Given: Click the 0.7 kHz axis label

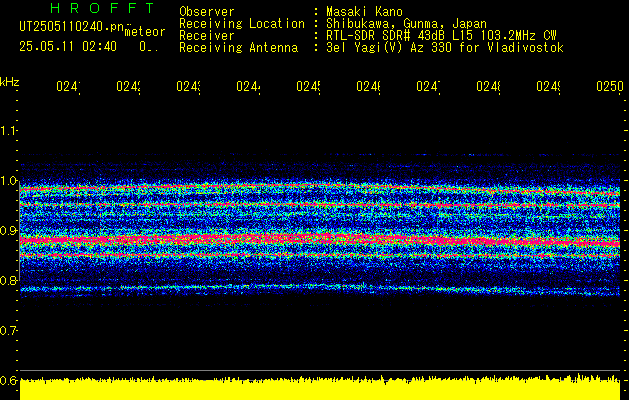Looking at the screenshot, I should click(8, 330).
